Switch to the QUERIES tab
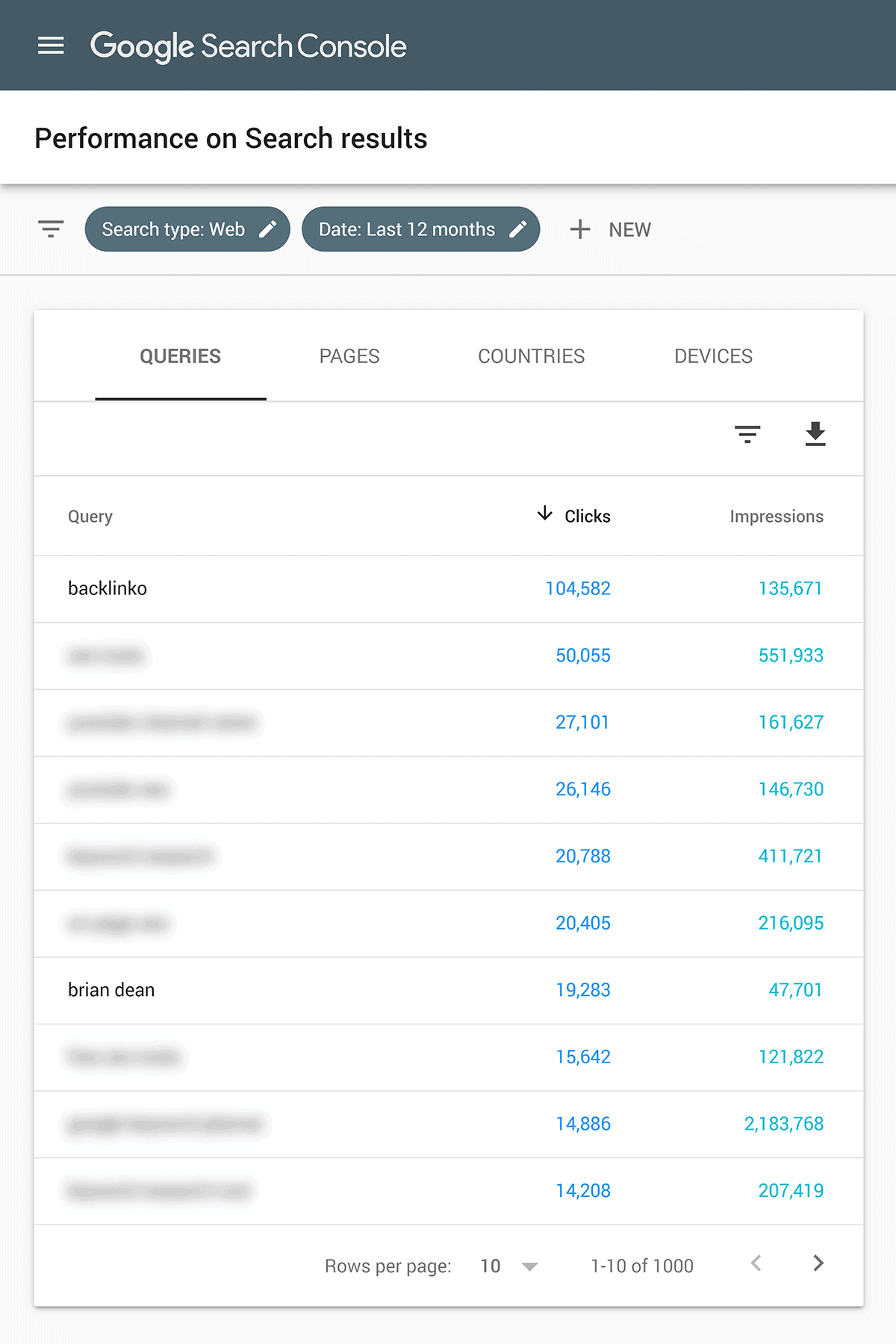This screenshot has height=1344, width=896. coord(181,356)
